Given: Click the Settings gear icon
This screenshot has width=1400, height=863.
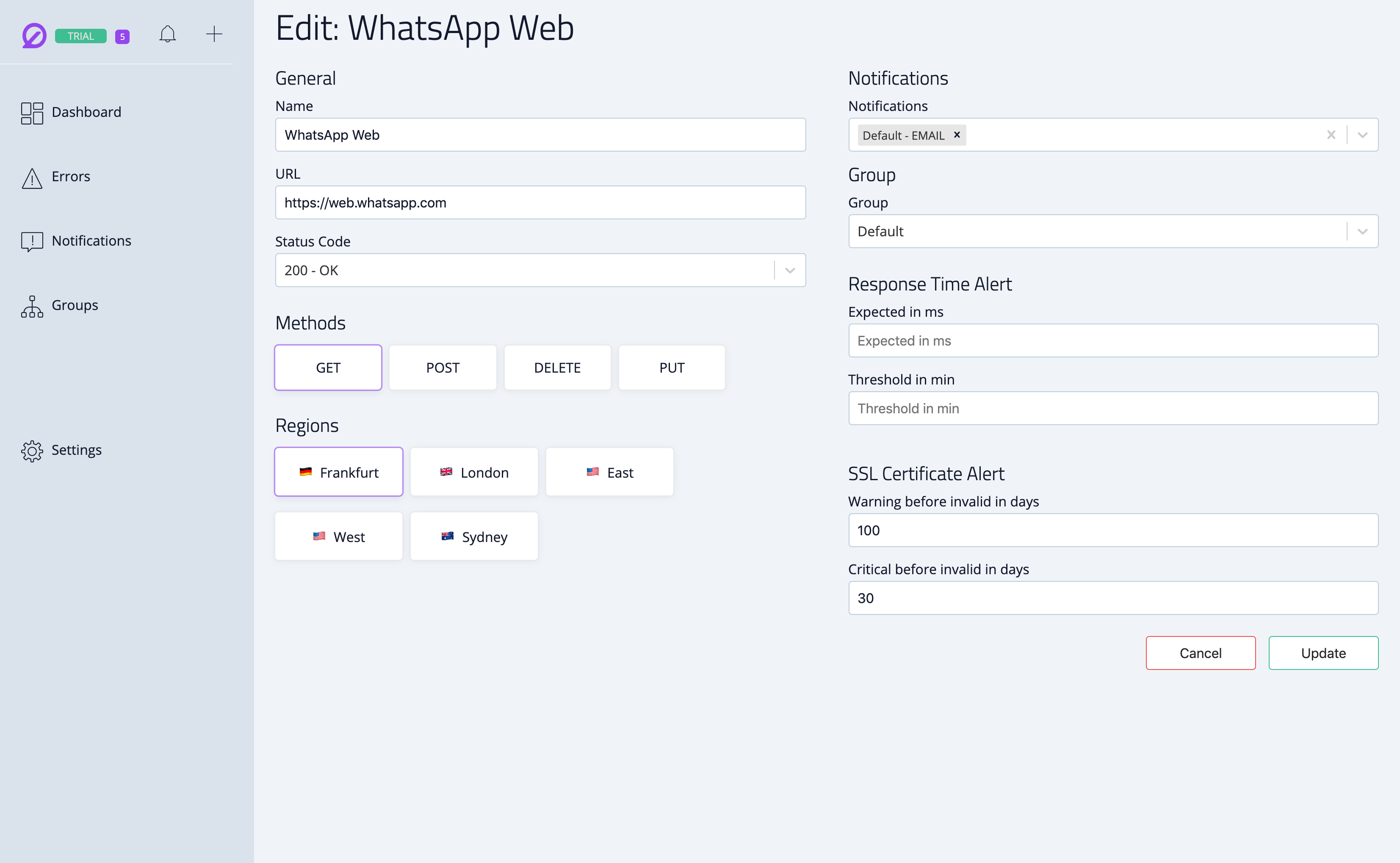Looking at the screenshot, I should (x=32, y=450).
